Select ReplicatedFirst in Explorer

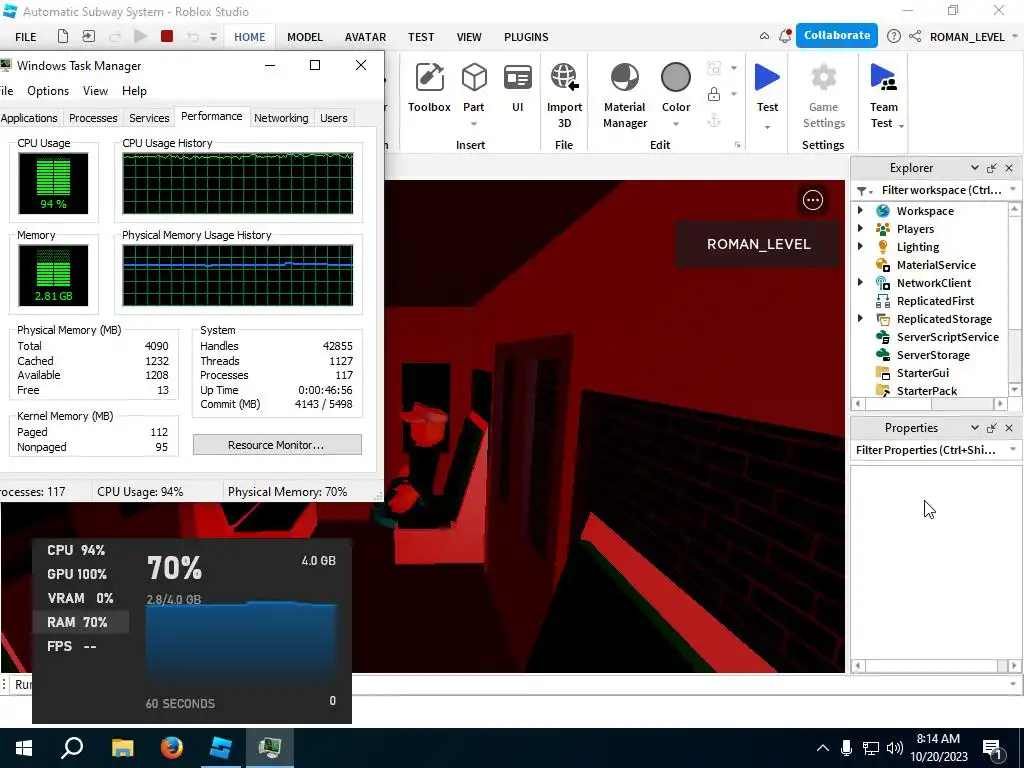pos(935,301)
